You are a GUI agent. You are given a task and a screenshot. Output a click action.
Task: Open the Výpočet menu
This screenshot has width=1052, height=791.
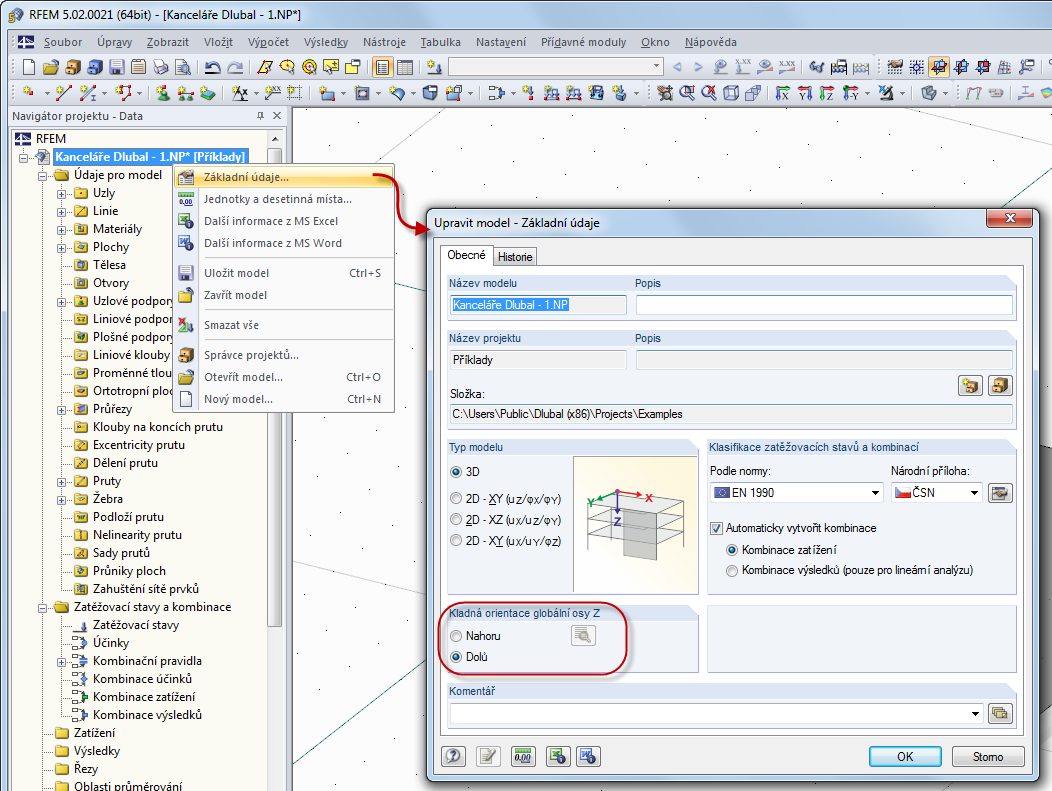[x=268, y=42]
